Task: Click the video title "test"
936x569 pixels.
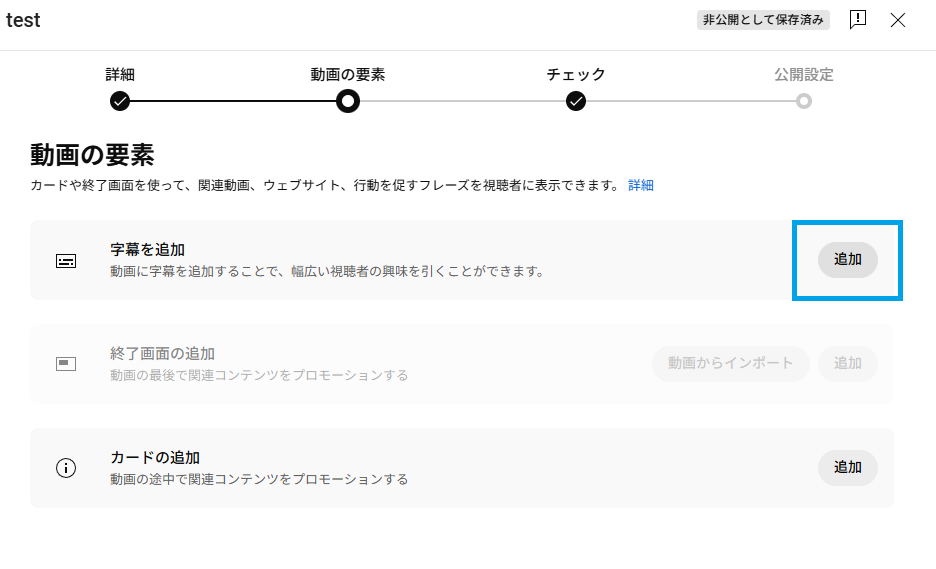Action: [23, 21]
